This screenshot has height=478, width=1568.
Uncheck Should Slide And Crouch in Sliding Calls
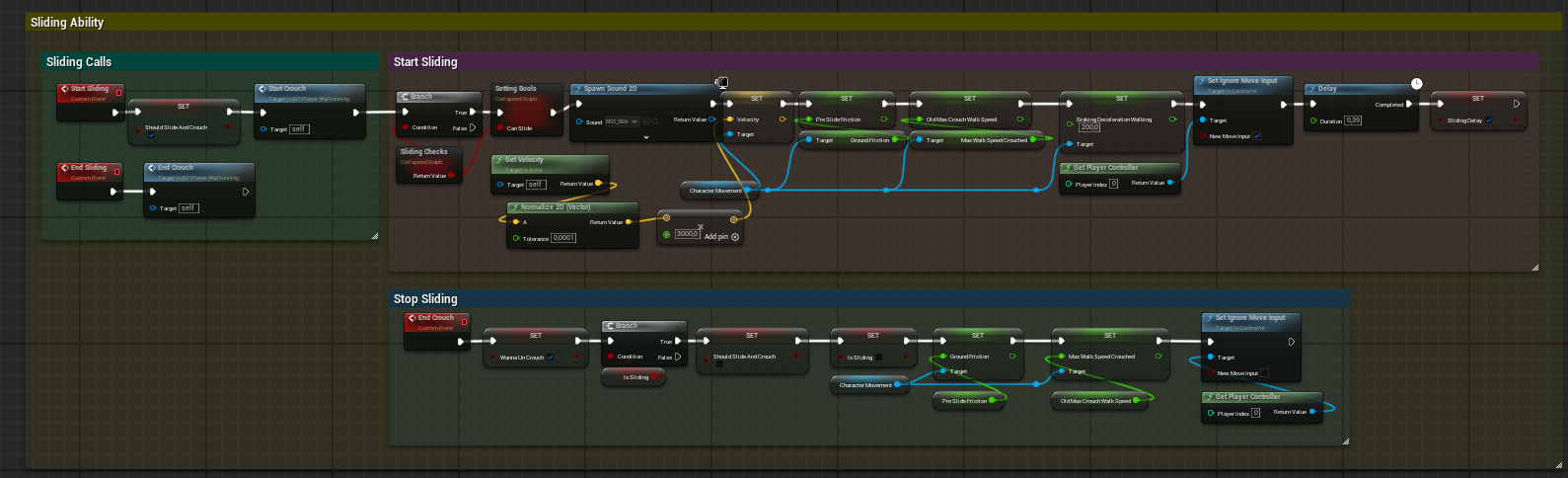[151, 136]
